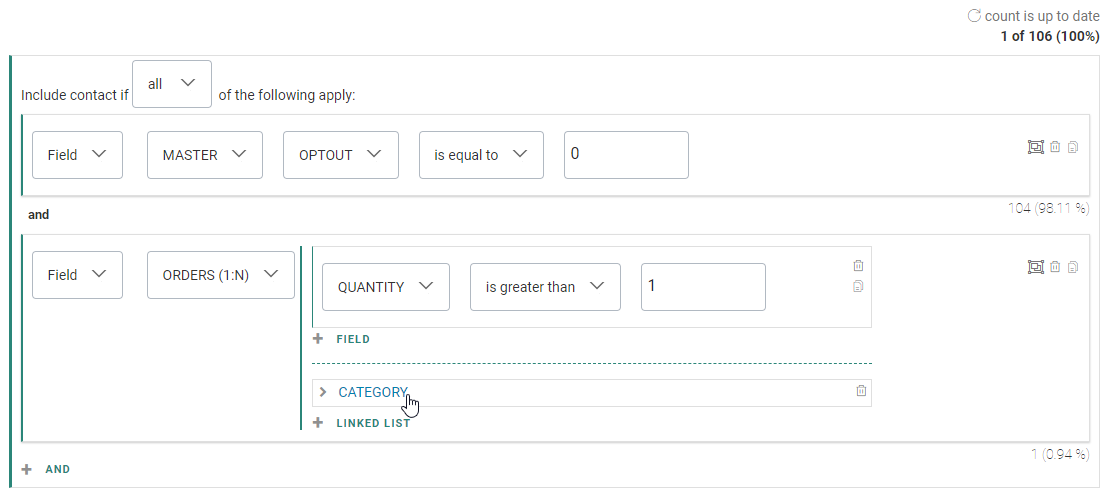Group the OPTOUT condition row
This screenshot has height=495, width=1100.
pyautogui.click(x=1035, y=147)
